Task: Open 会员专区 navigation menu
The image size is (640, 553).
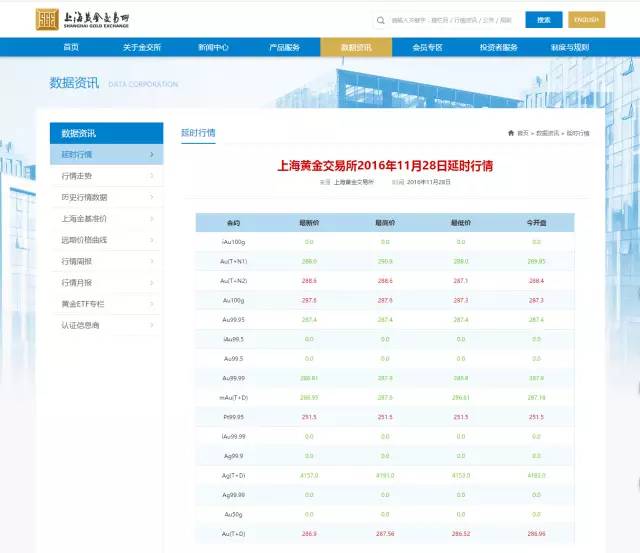Action: [427, 47]
